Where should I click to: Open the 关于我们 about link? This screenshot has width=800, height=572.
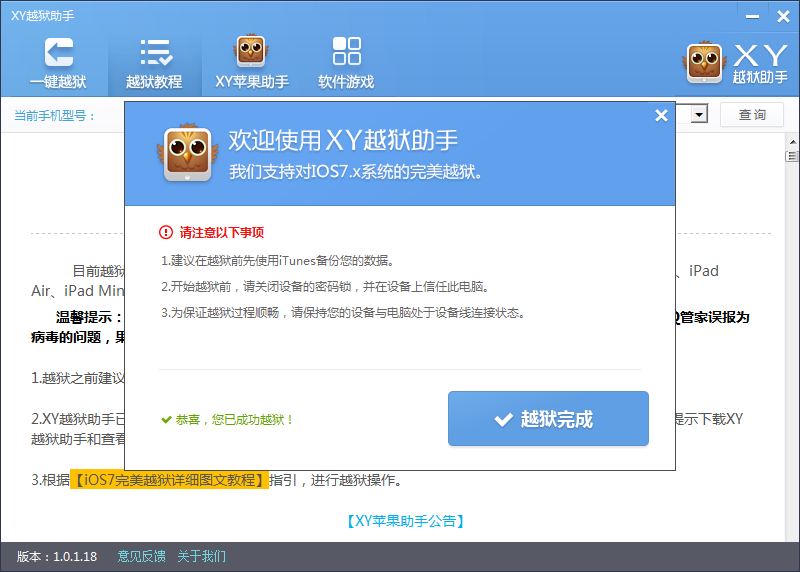202,556
